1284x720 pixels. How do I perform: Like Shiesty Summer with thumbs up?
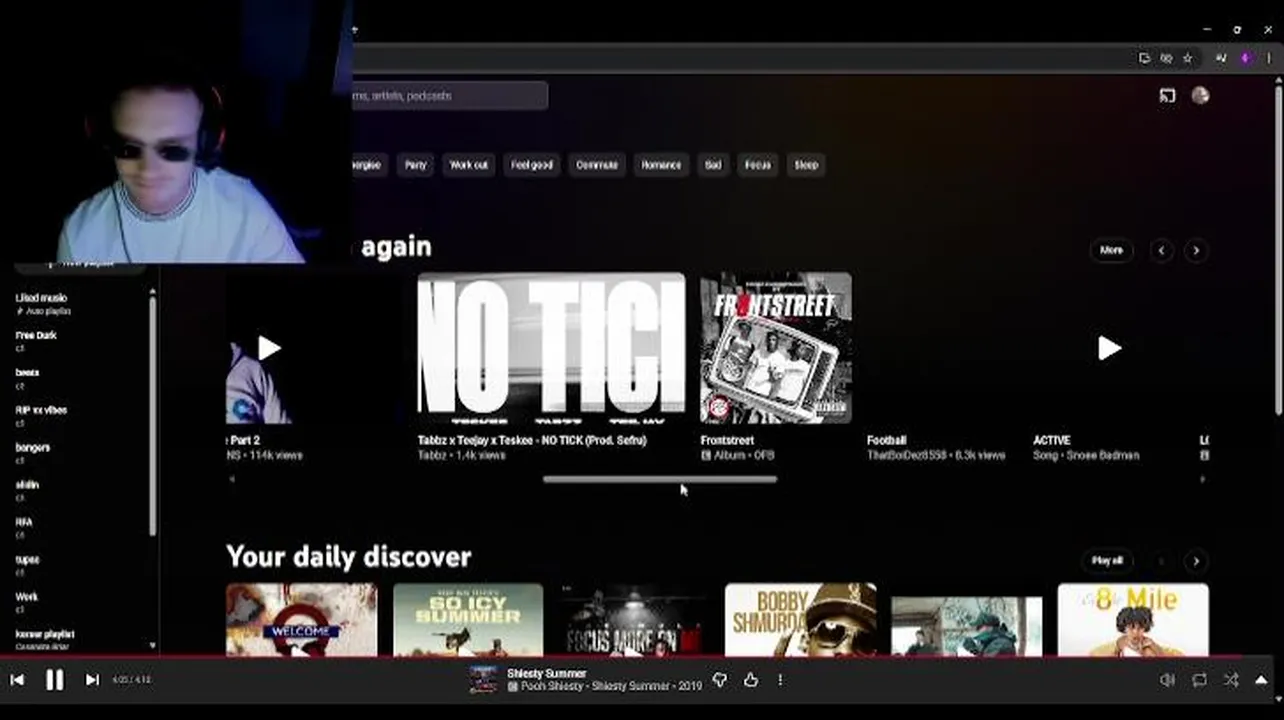pyautogui.click(x=751, y=680)
